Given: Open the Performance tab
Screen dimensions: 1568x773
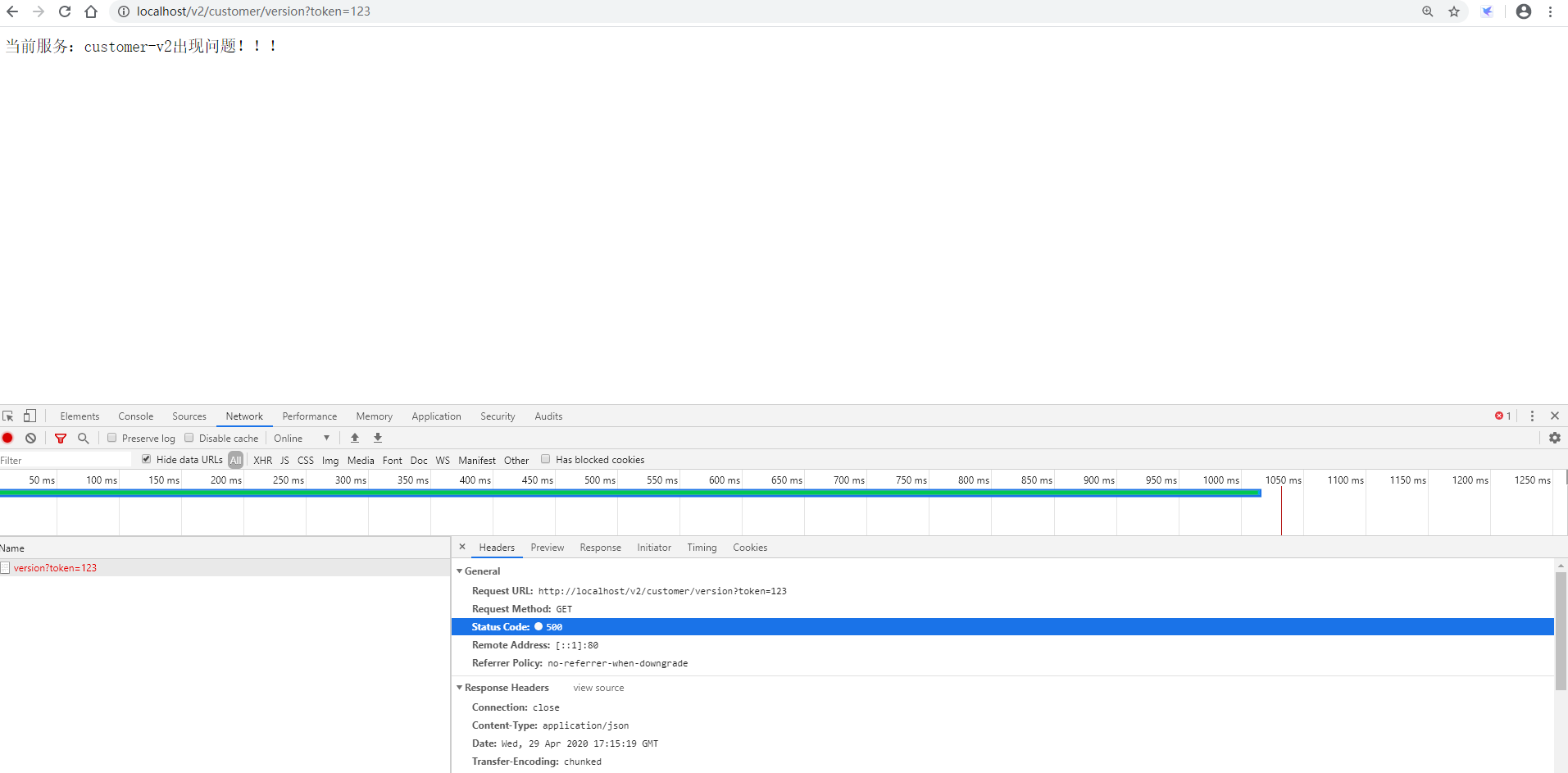Looking at the screenshot, I should point(310,416).
